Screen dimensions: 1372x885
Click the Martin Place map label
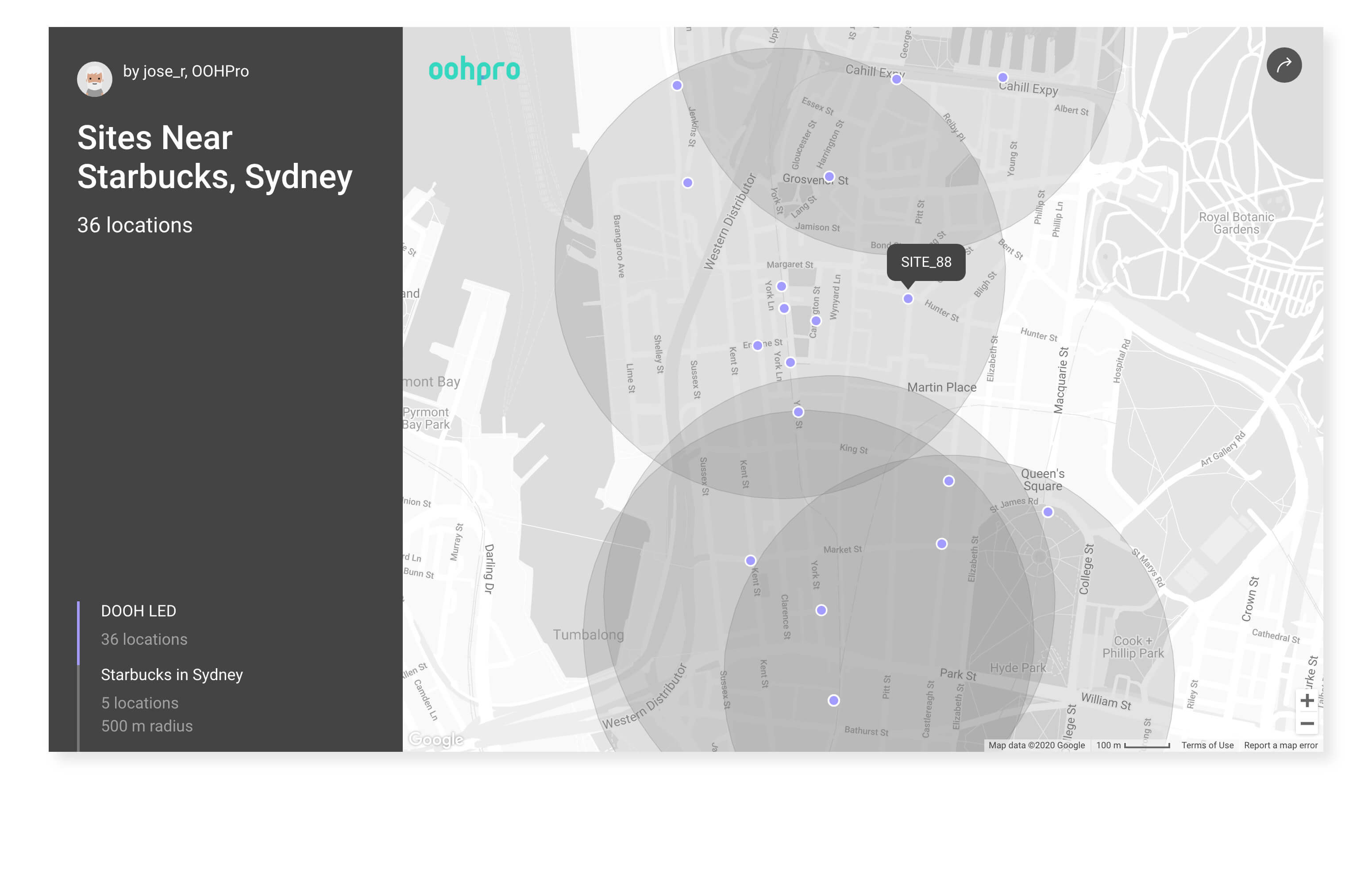(x=941, y=387)
